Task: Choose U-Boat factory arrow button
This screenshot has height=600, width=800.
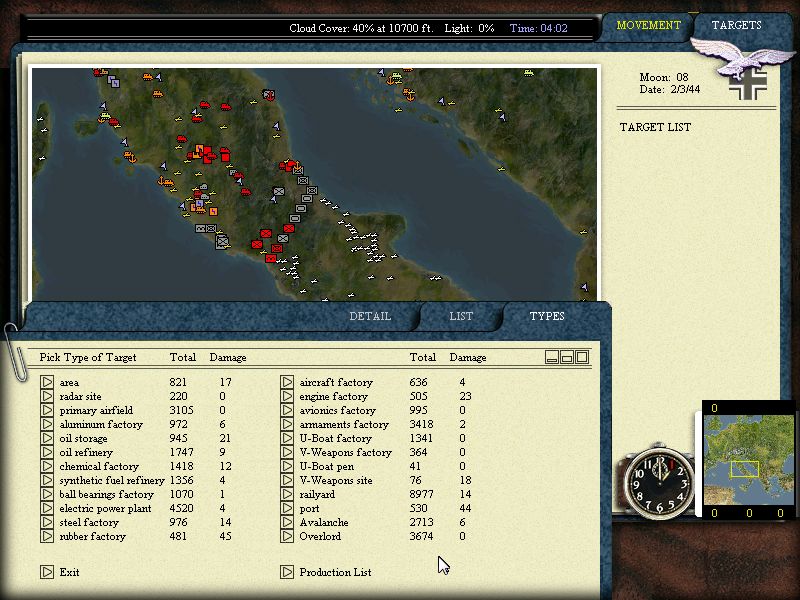Action: (287, 438)
